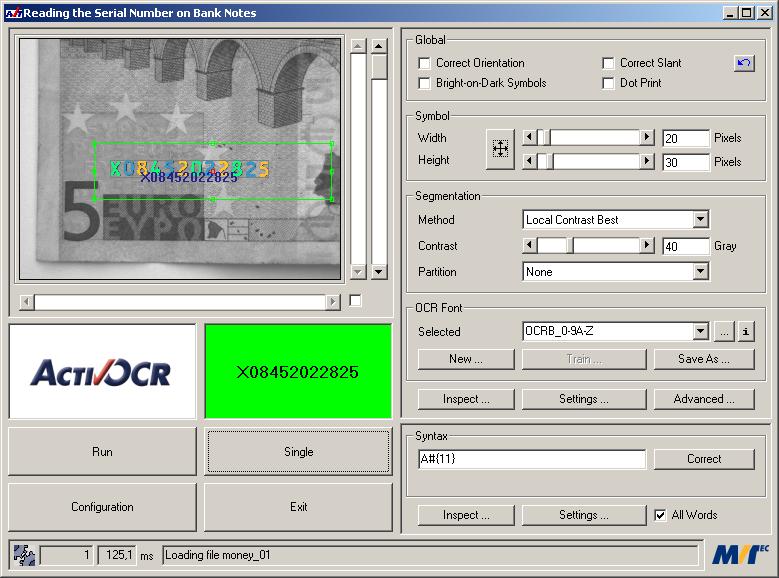Click the ActivOCR logo
Image resolution: width=779 pixels, height=578 pixels.
(x=102, y=371)
